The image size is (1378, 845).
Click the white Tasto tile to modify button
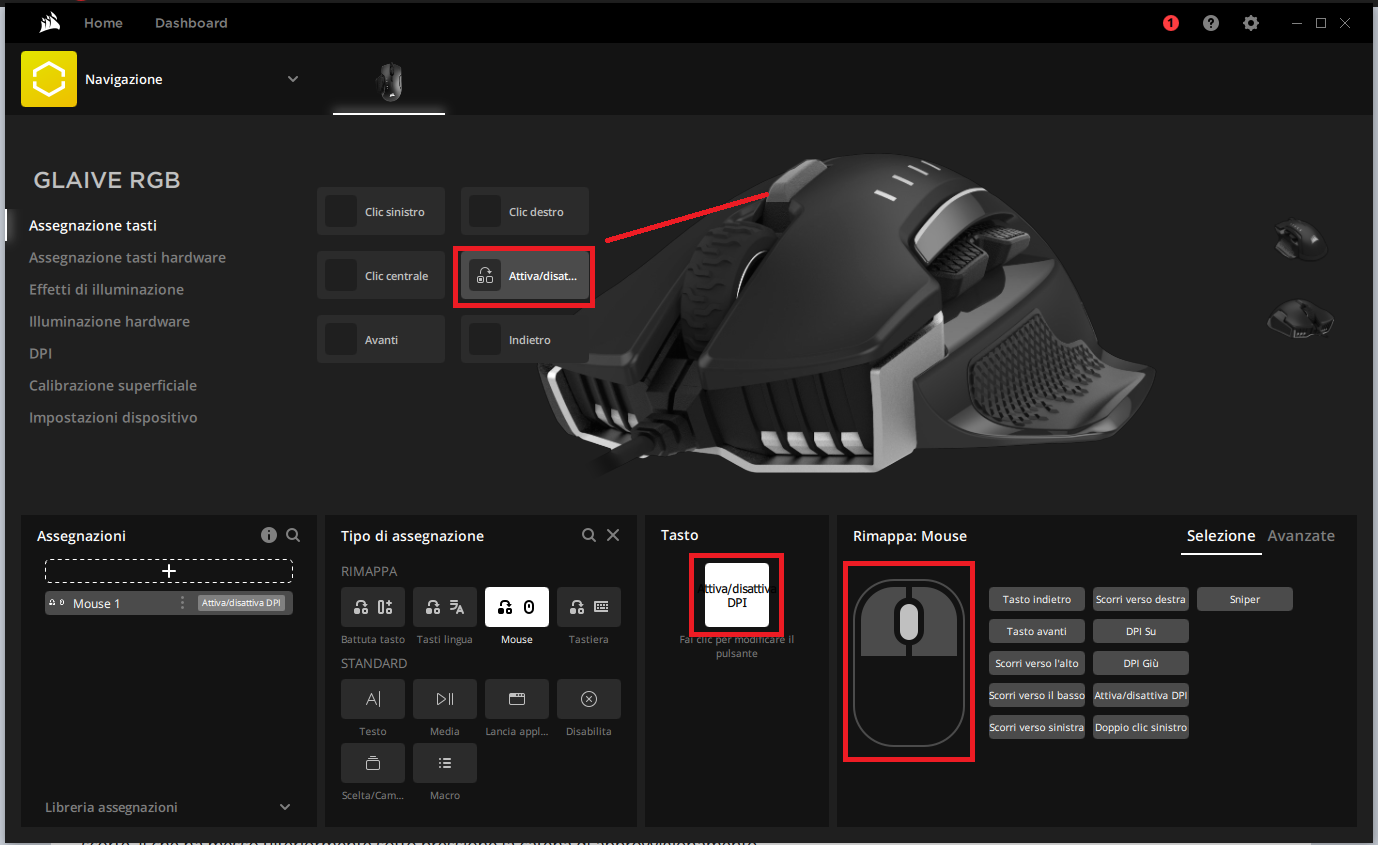pyautogui.click(x=737, y=595)
